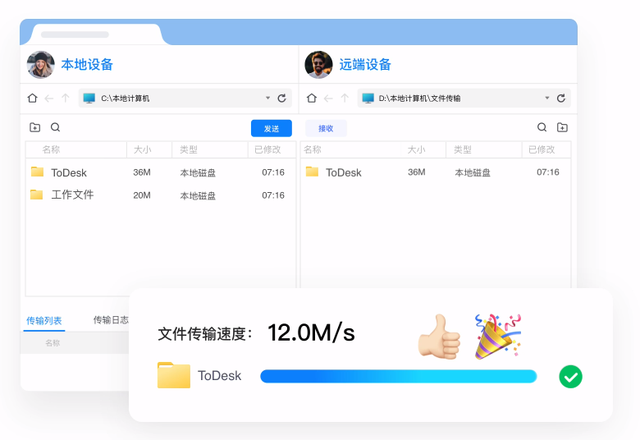The image size is (640, 440).
Task: Click the 远端设备 title
Action: (x=365, y=64)
